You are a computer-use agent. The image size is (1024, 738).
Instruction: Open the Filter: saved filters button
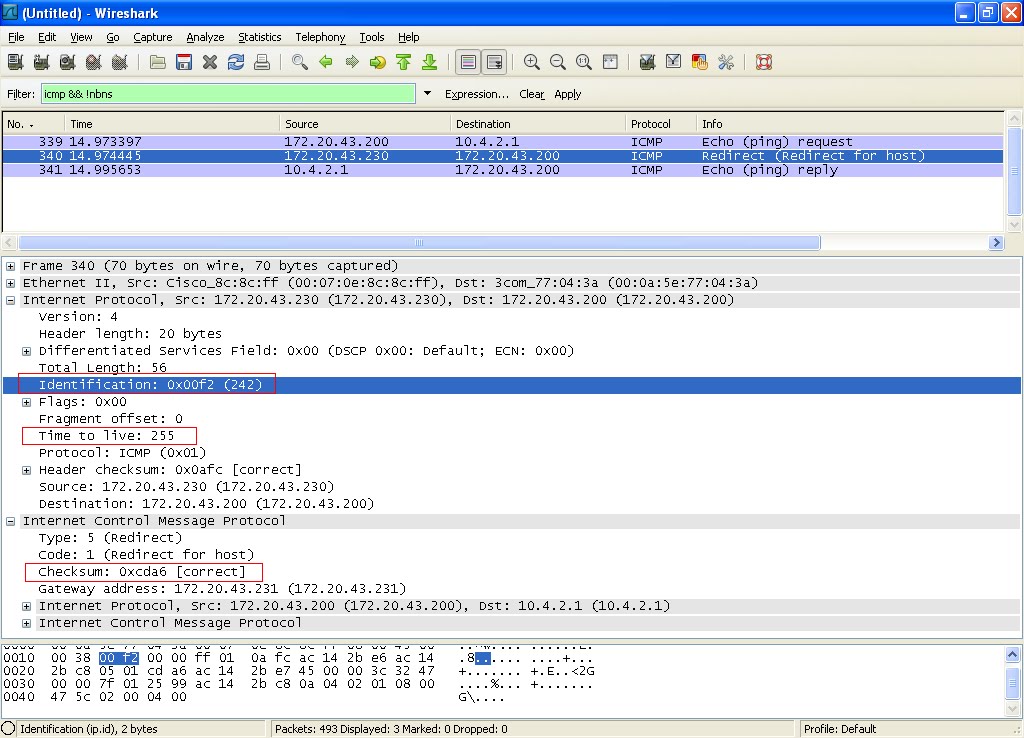(21, 94)
